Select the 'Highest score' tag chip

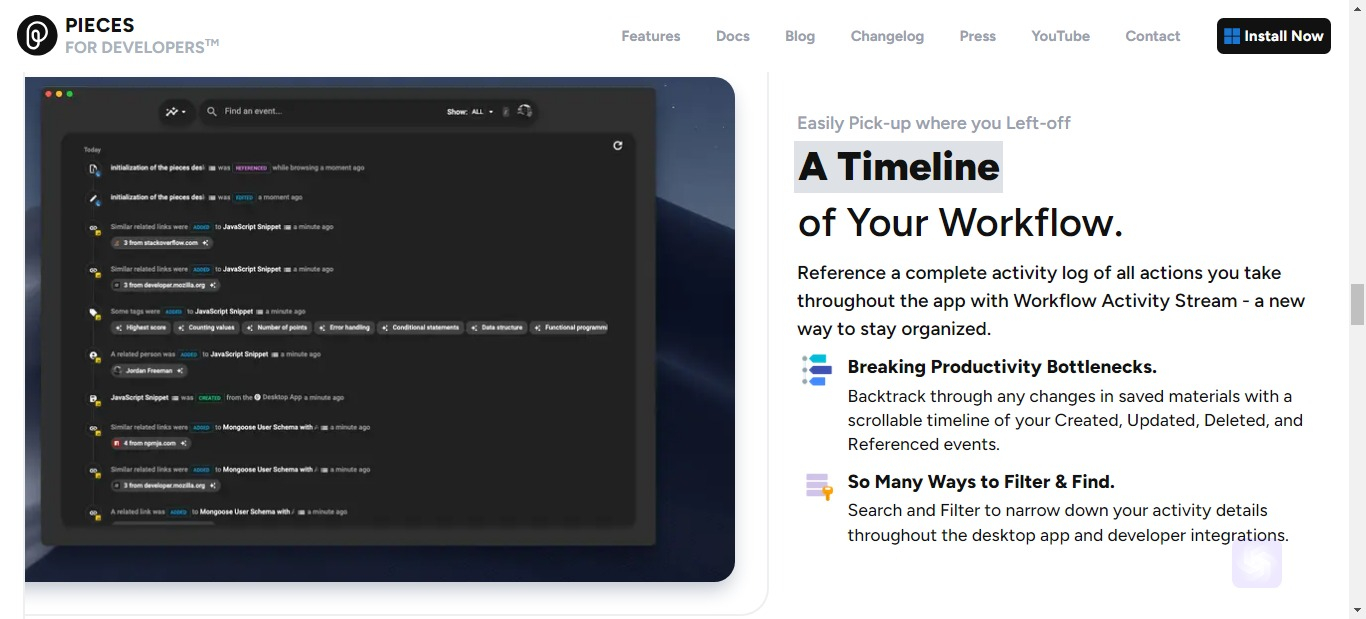pos(141,328)
